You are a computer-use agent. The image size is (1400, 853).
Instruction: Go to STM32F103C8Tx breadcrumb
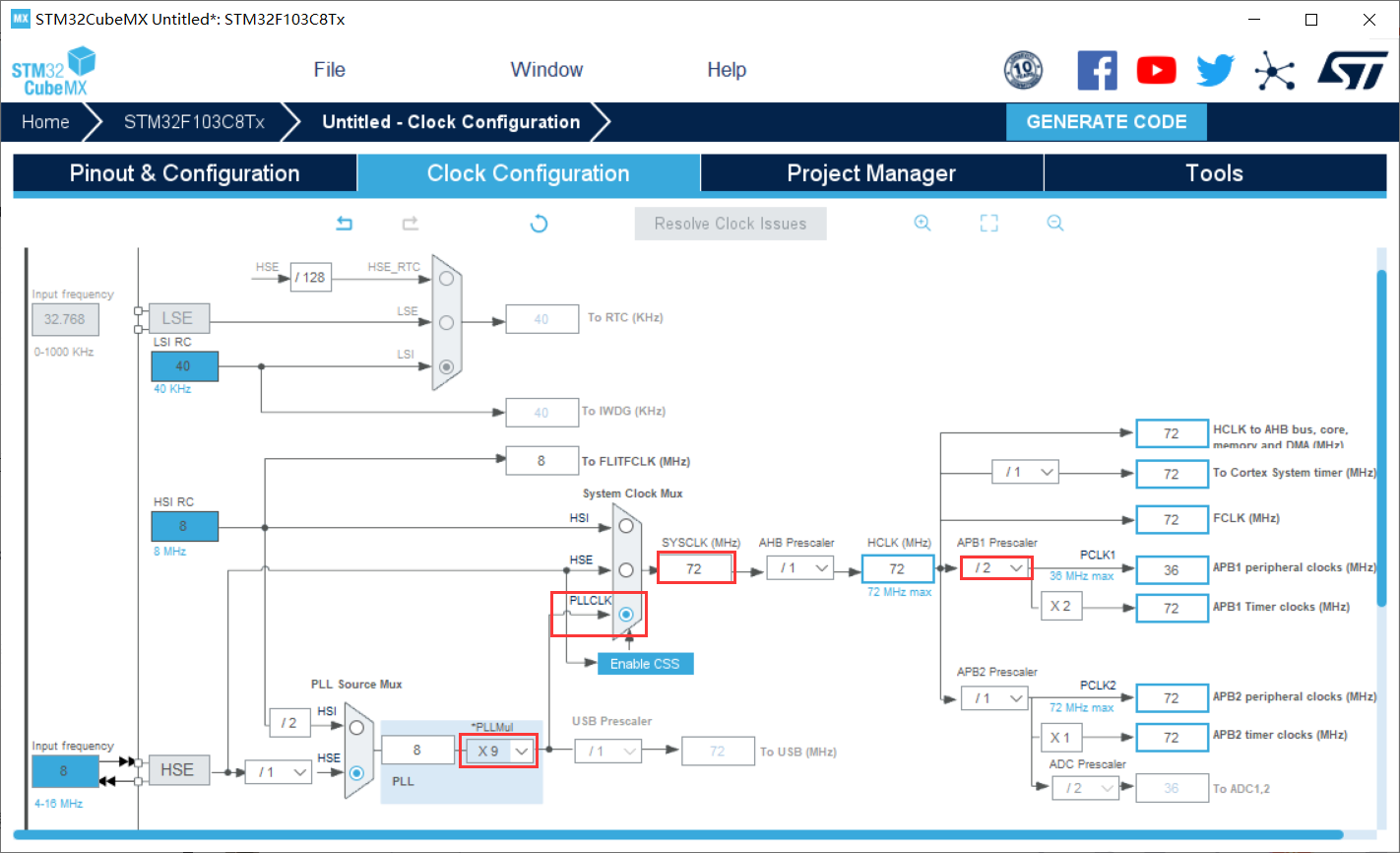(194, 122)
